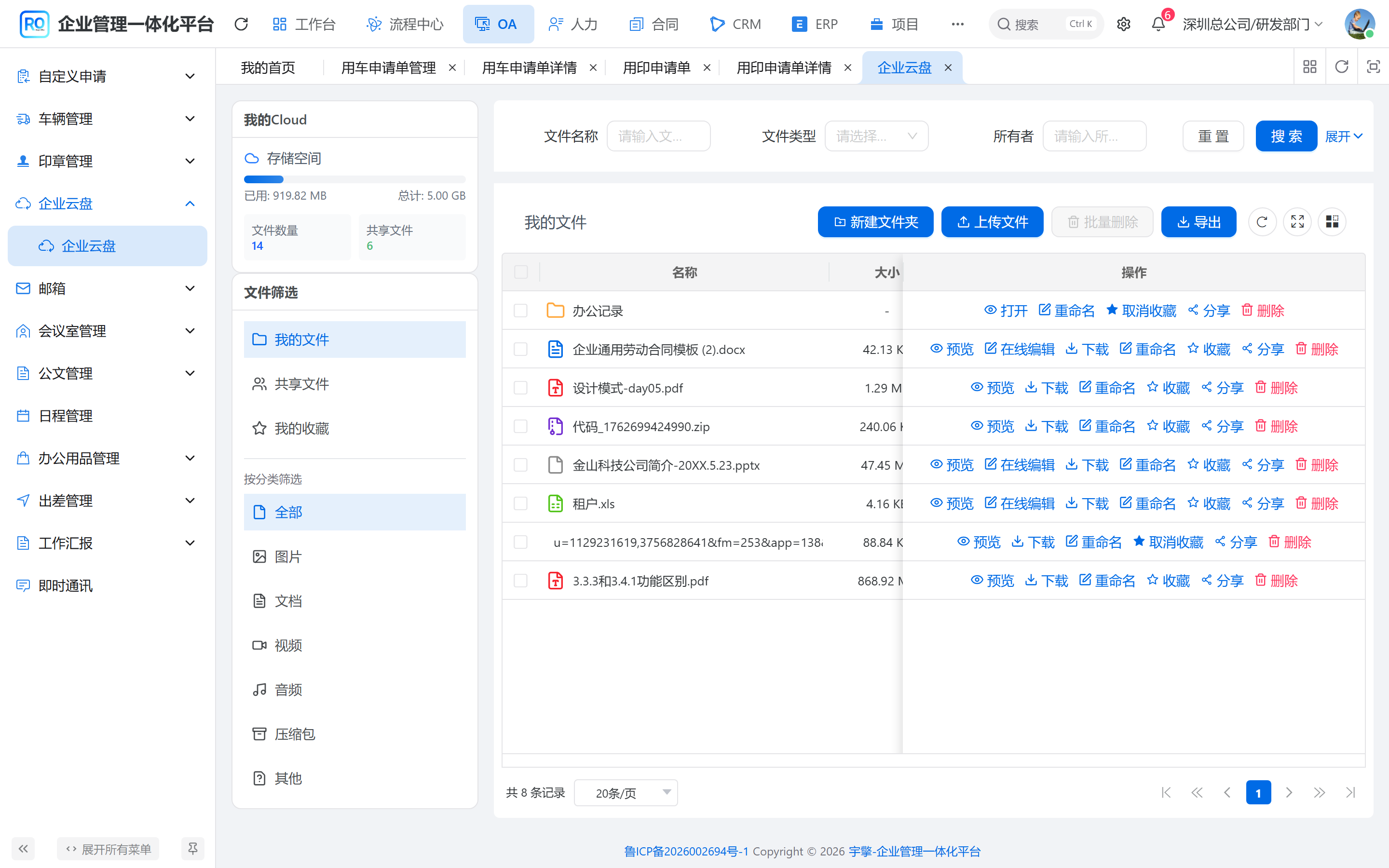Viewport: 1389px width, 868px height.
Task: Tick the checkbox for 租户.xls
Action: coord(520,503)
